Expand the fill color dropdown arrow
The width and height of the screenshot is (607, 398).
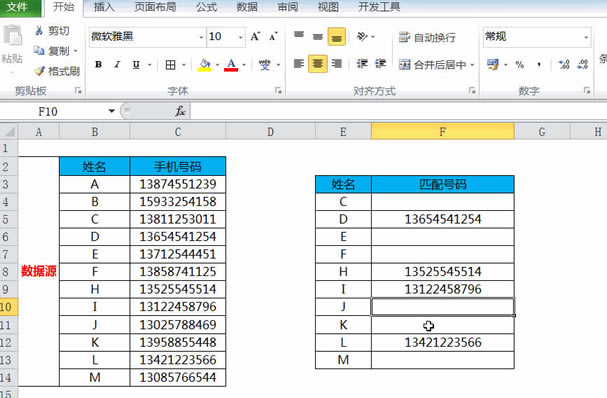point(217,65)
